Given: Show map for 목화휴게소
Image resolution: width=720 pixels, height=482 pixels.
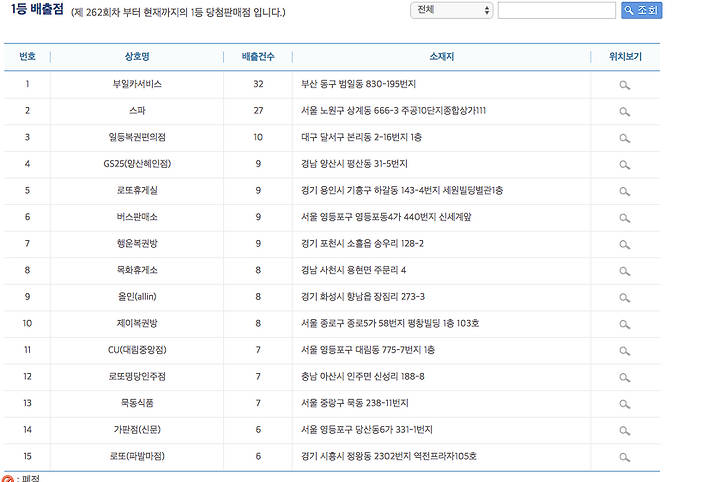Looking at the screenshot, I should [x=624, y=271].
